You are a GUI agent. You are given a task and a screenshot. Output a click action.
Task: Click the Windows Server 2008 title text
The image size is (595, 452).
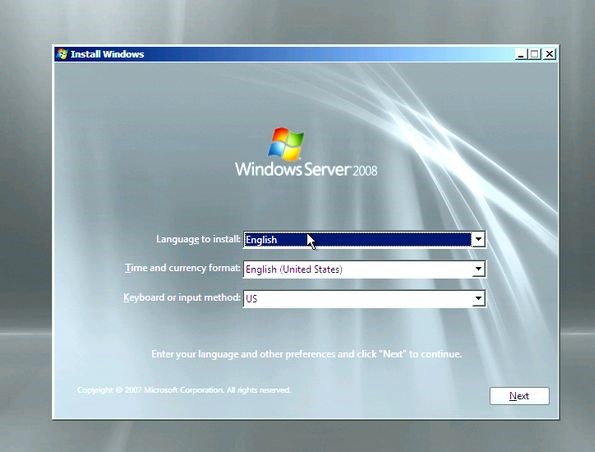(306, 169)
